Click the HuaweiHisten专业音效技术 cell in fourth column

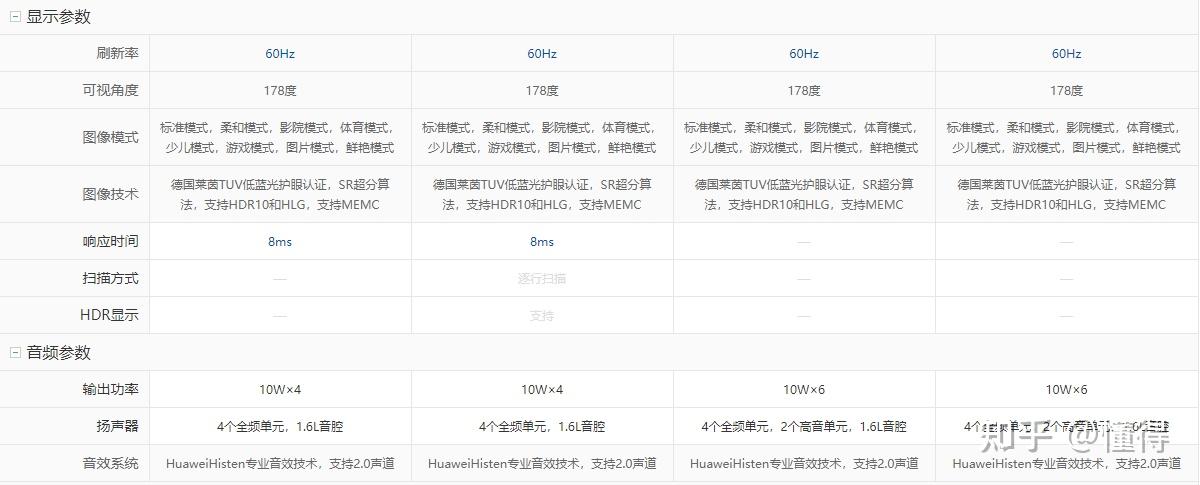1066,464
